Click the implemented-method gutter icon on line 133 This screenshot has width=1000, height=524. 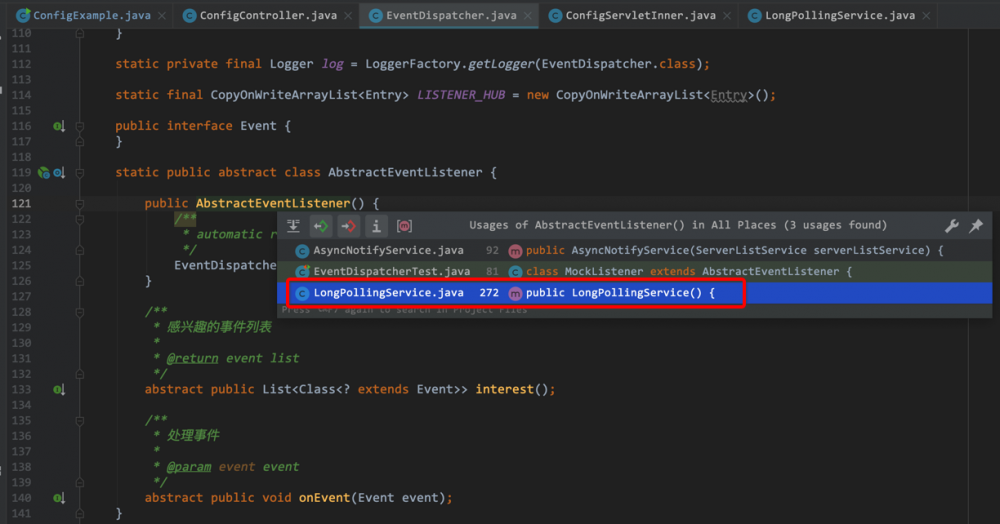59,389
